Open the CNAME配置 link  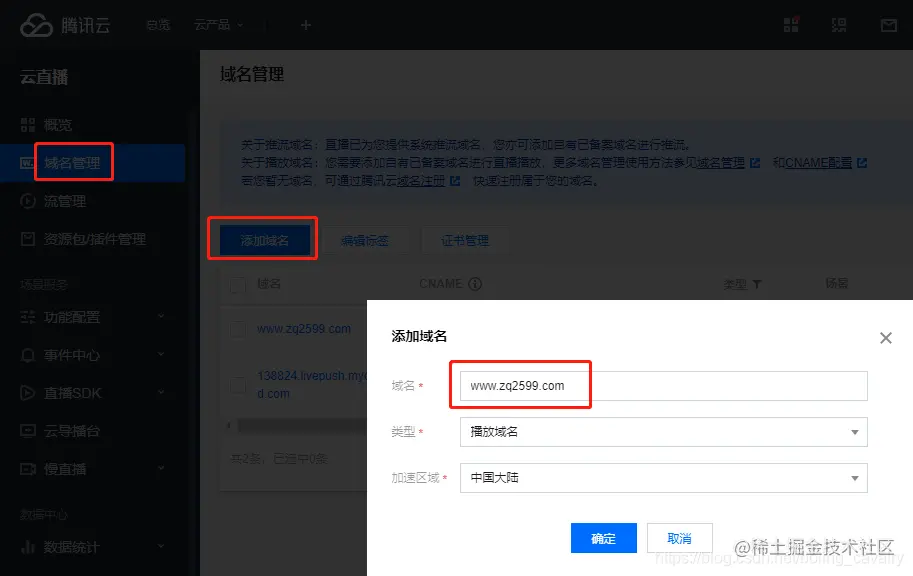pos(819,163)
